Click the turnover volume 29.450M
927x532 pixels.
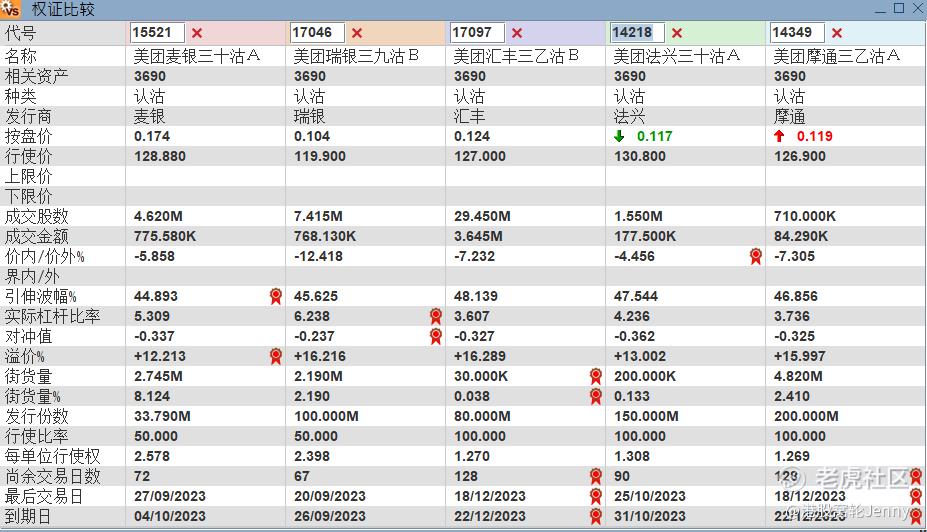click(482, 216)
